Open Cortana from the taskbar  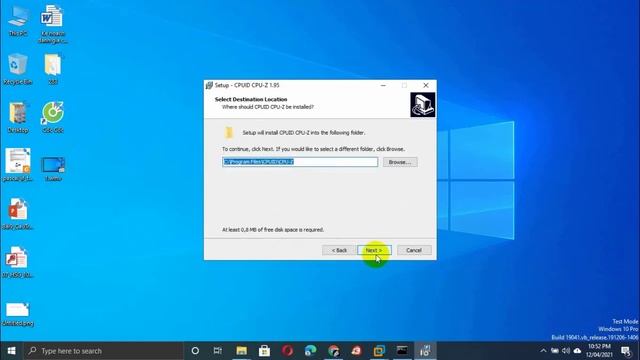(x=195, y=351)
